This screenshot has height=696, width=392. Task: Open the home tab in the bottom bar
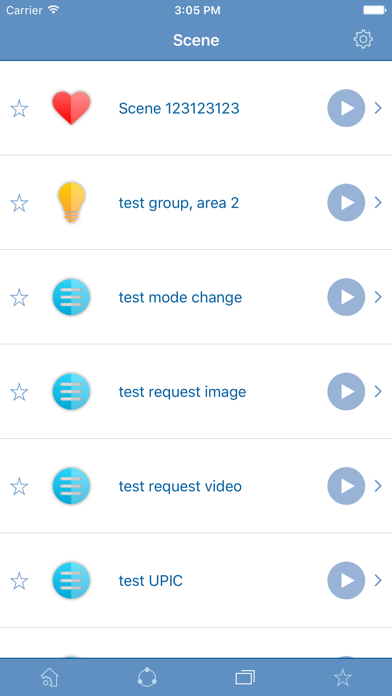[49, 678]
